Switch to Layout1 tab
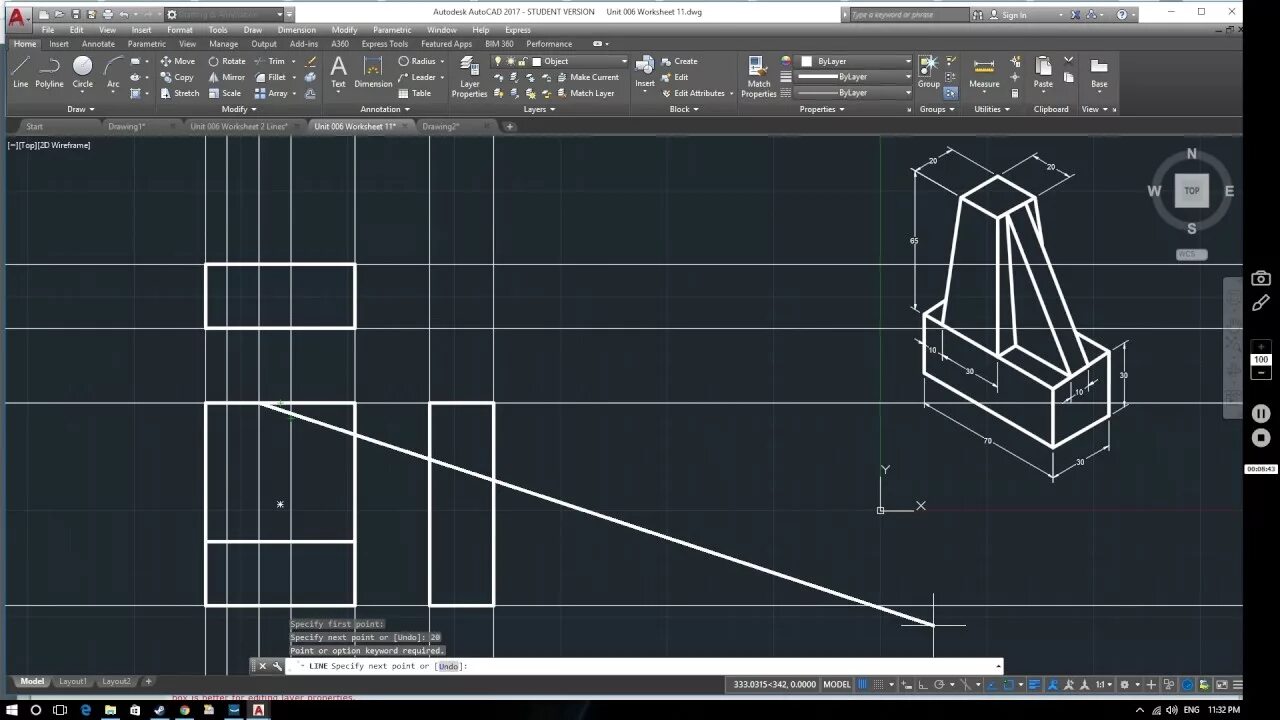 click(72, 682)
